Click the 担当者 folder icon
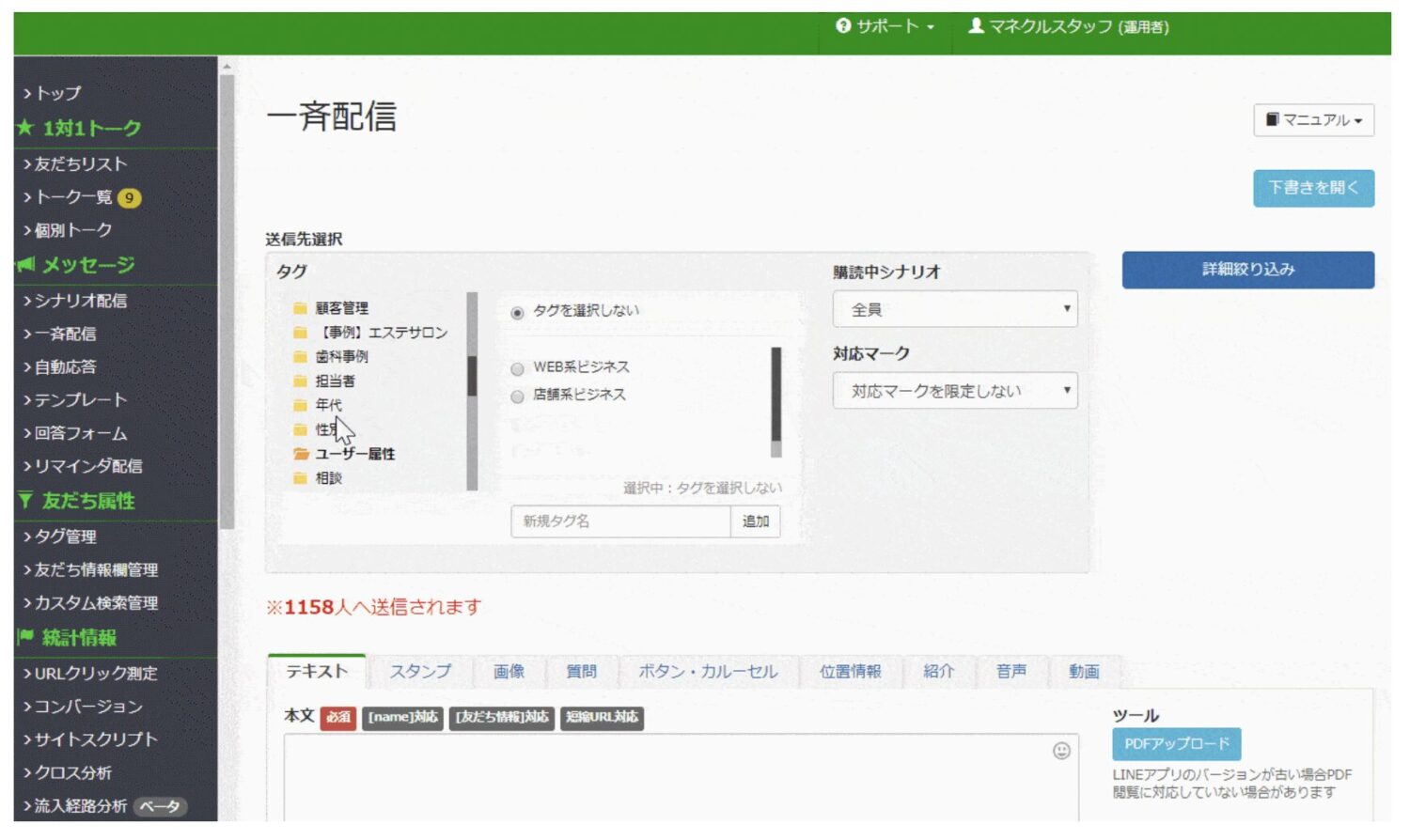 coord(300,381)
